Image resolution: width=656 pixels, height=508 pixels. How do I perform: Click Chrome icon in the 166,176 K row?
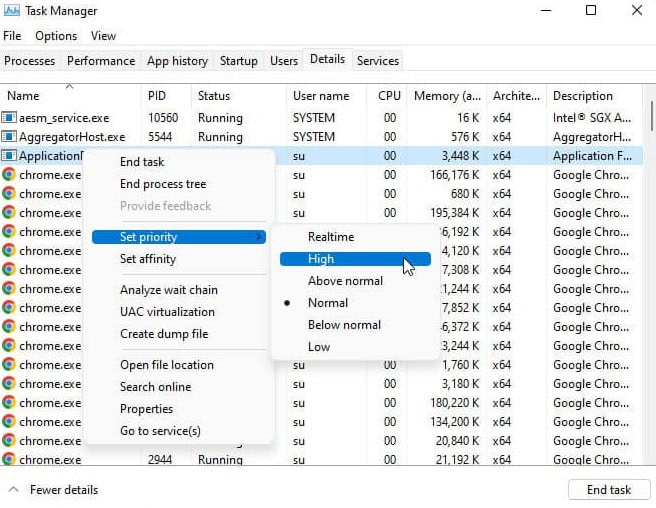coord(9,174)
